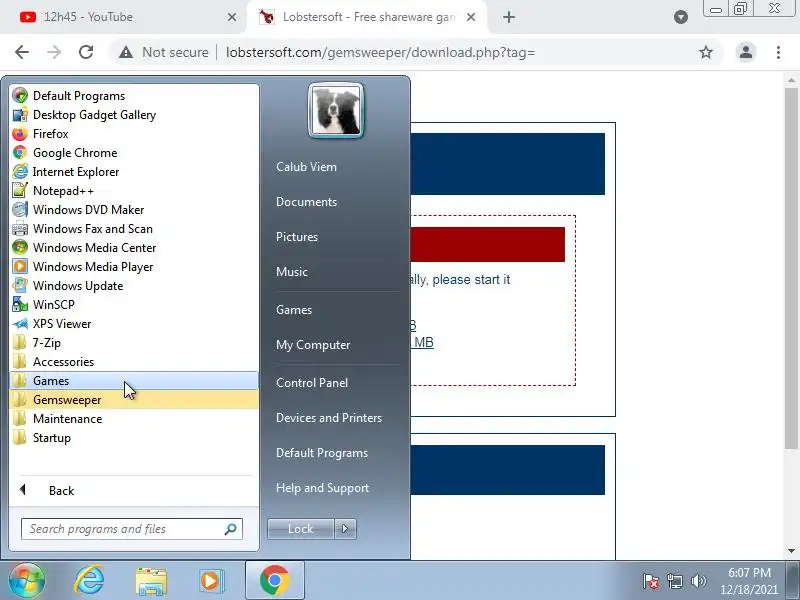Open Internet Explorer from the taskbar
This screenshot has width=800, height=600.
[89, 581]
